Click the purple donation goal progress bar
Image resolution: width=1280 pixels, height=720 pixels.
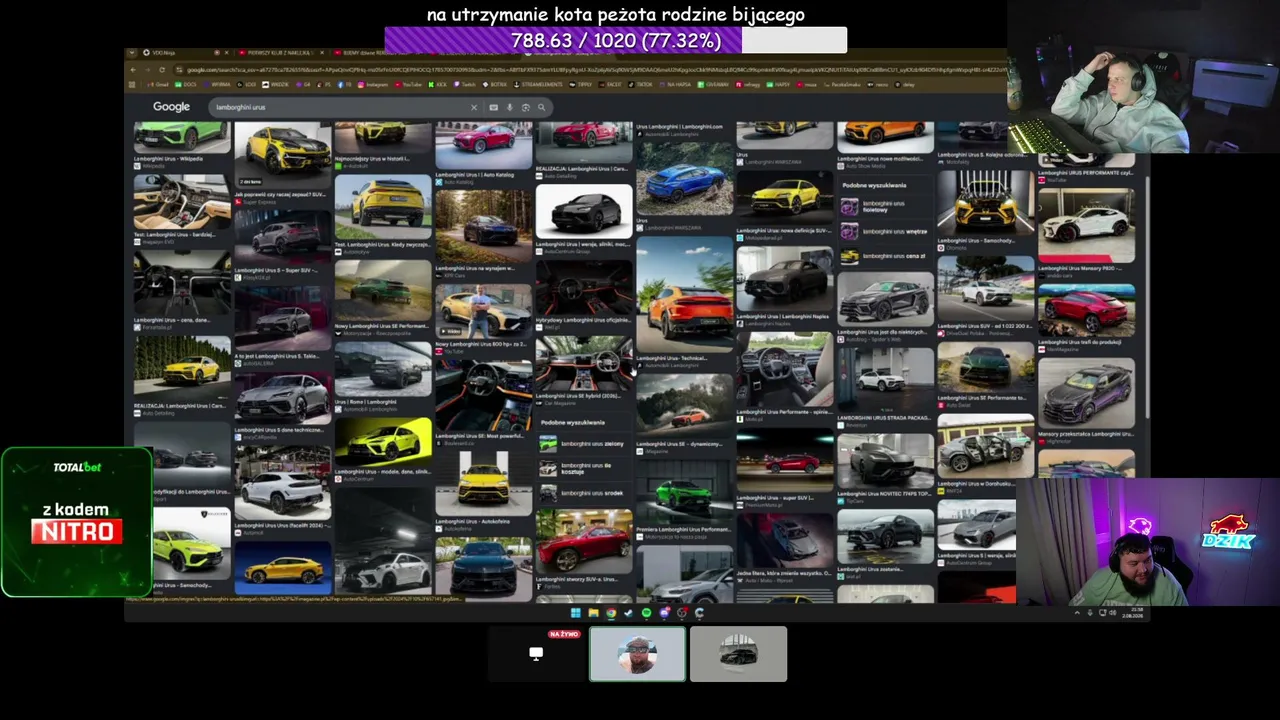click(616, 41)
